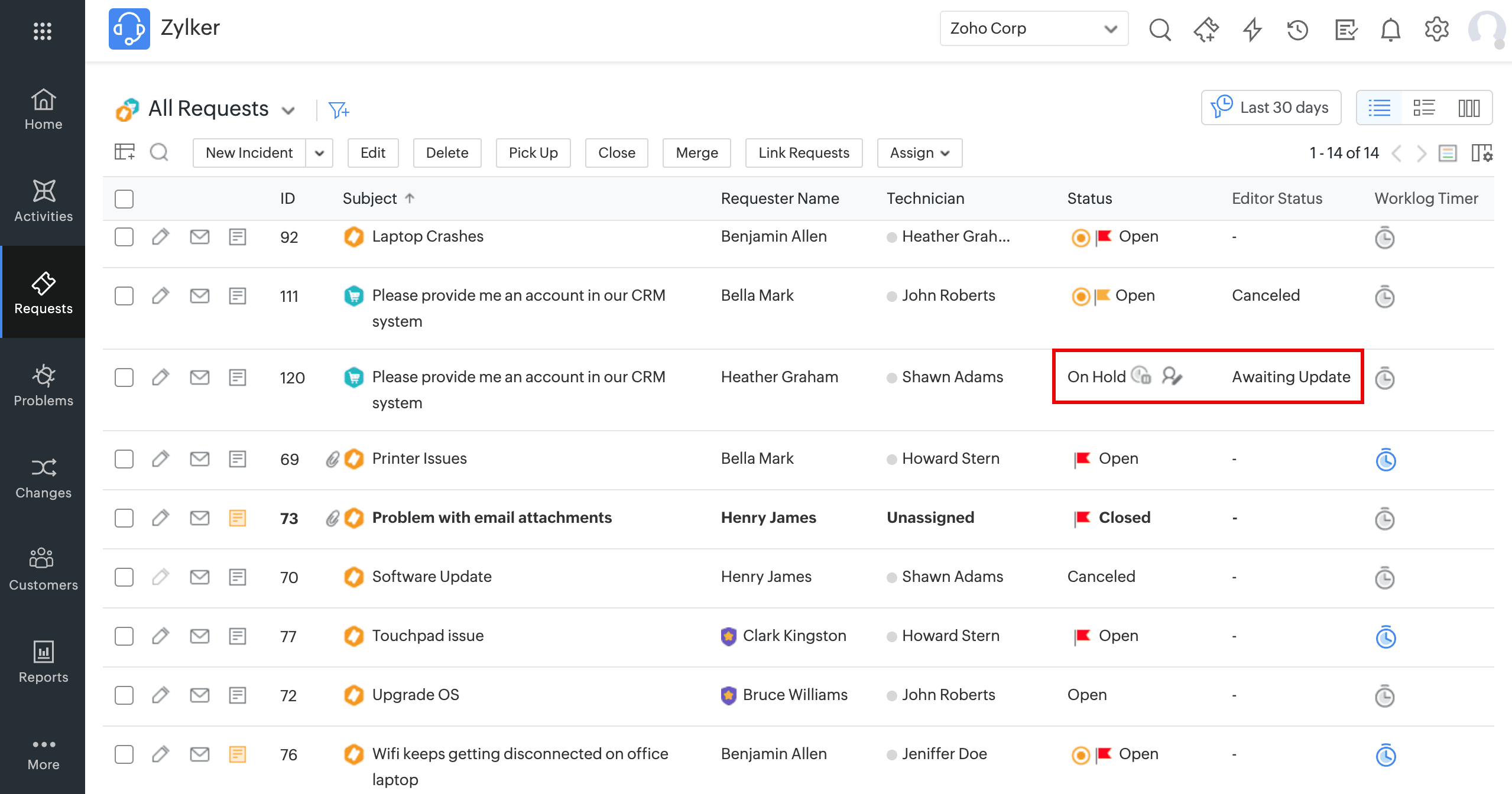
Task: Click the notifications bell icon
Action: [1390, 29]
